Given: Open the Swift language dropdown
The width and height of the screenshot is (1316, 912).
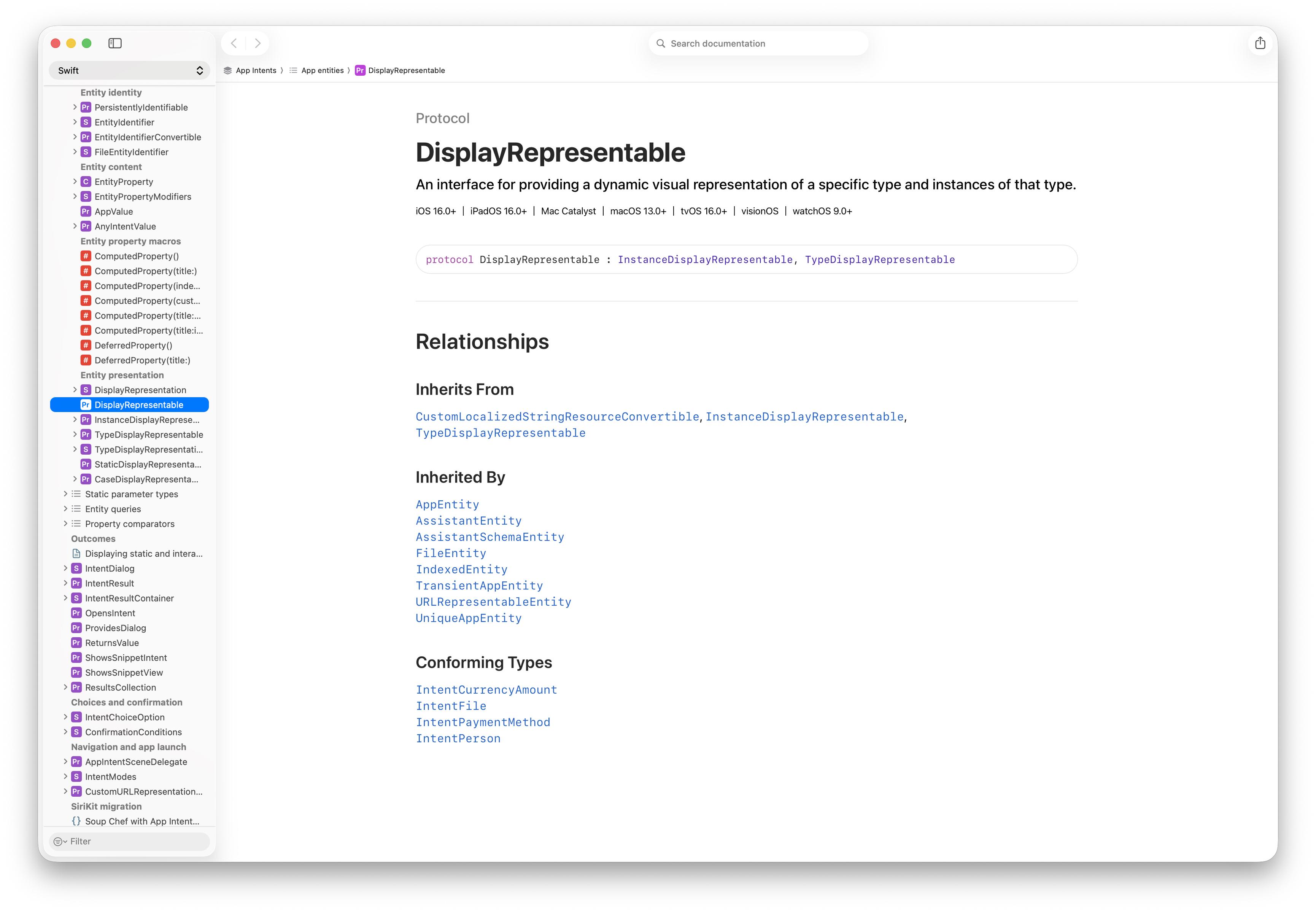Looking at the screenshot, I should [x=130, y=70].
